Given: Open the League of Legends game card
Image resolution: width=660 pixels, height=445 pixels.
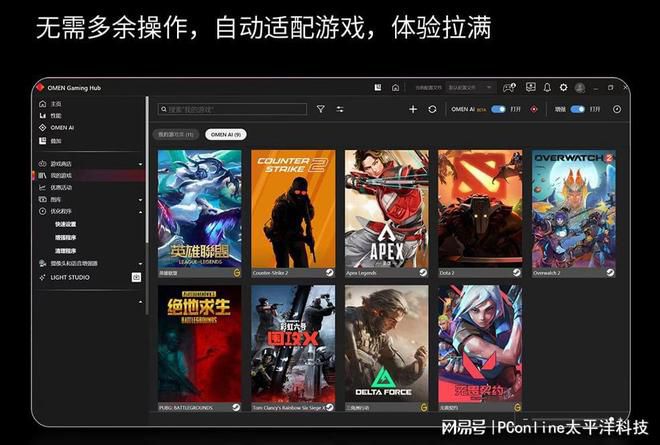Looking at the screenshot, I should tap(200, 213).
